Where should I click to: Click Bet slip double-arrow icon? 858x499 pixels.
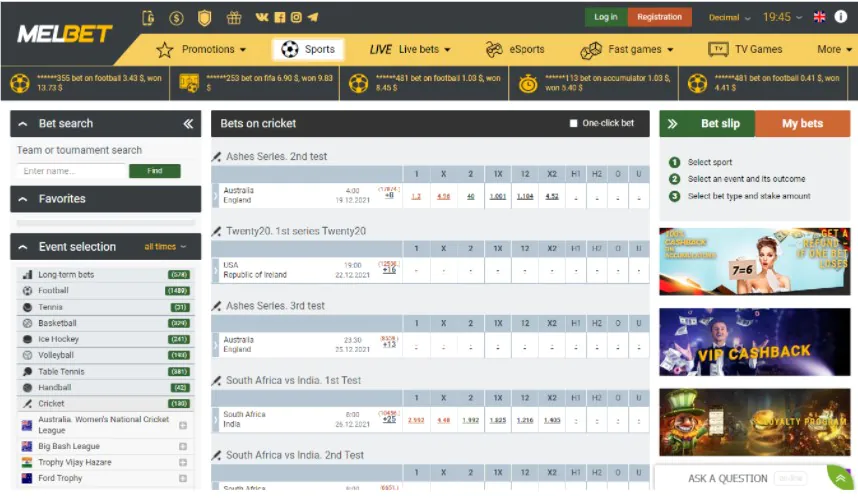(673, 124)
